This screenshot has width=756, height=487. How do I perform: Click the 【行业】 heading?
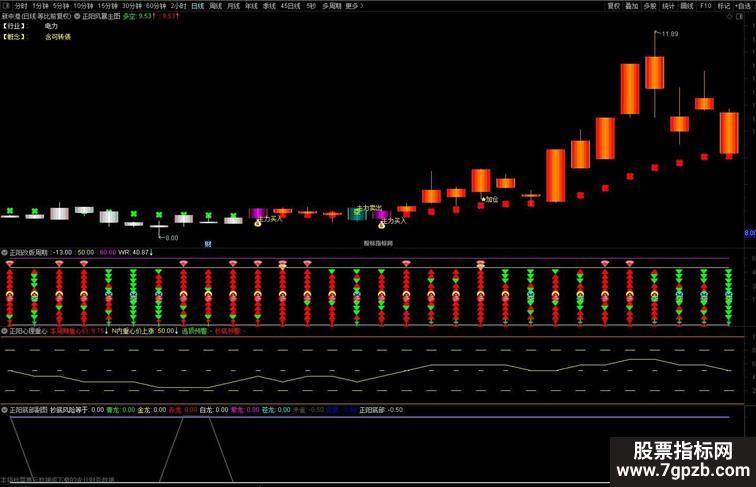(x=14, y=26)
